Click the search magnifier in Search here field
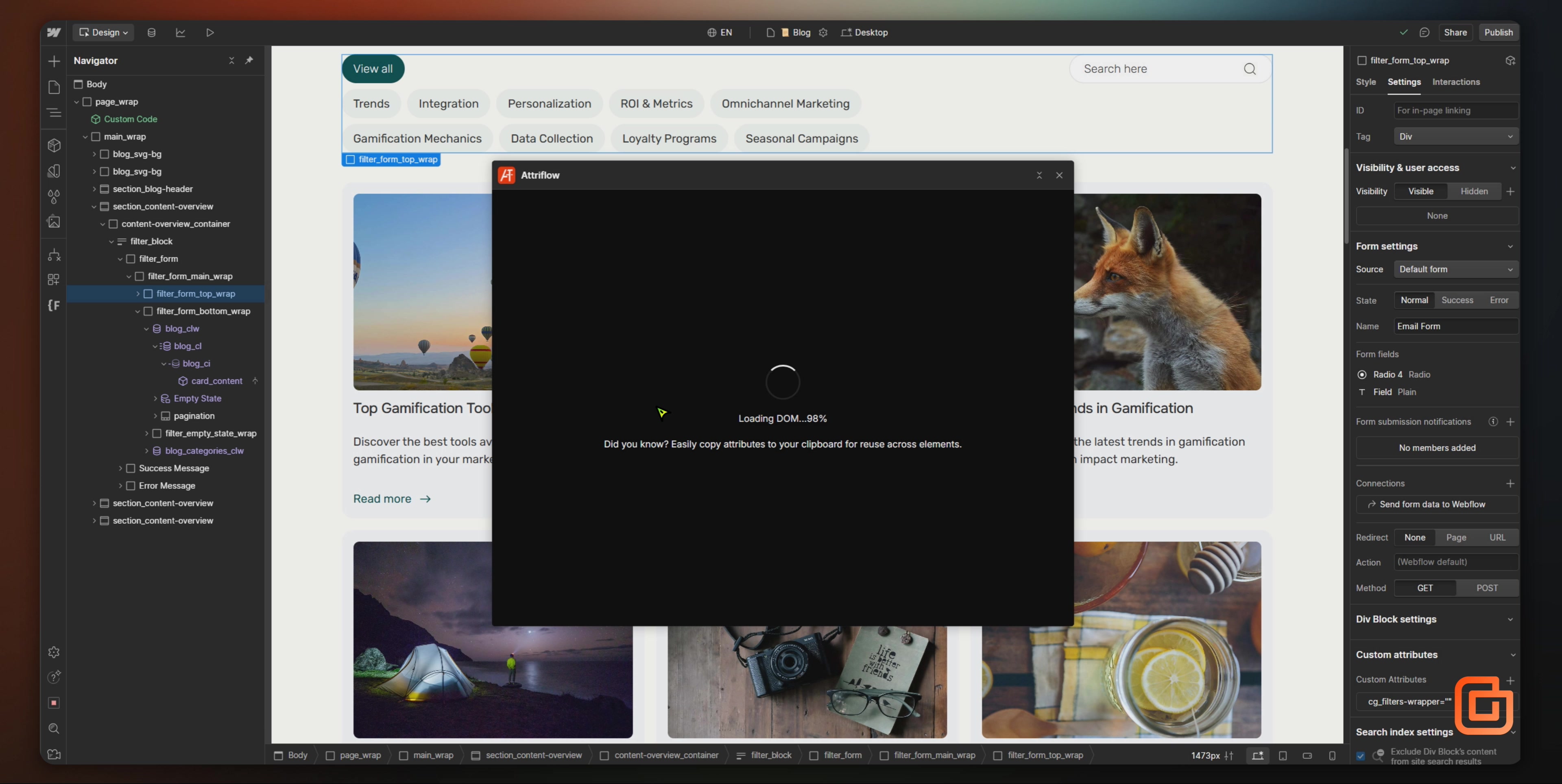Image resolution: width=1562 pixels, height=784 pixels. click(1250, 69)
